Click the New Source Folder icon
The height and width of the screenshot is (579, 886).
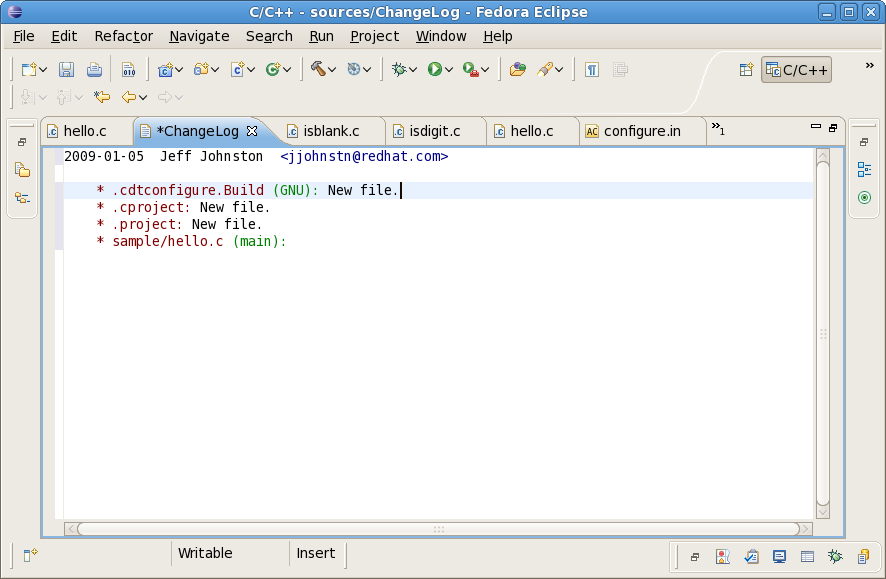201,69
